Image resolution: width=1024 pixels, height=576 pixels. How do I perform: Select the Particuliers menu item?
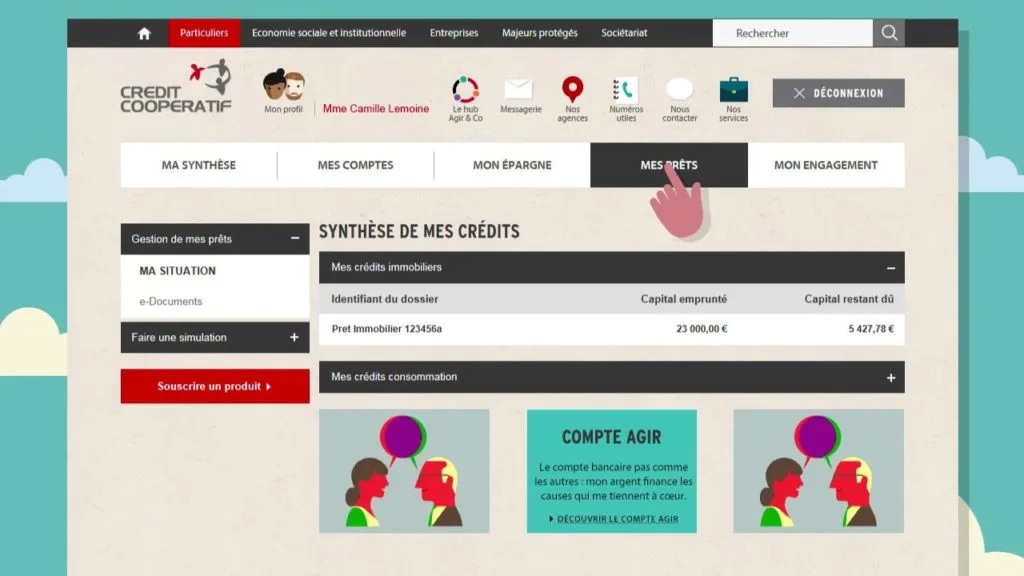(204, 33)
